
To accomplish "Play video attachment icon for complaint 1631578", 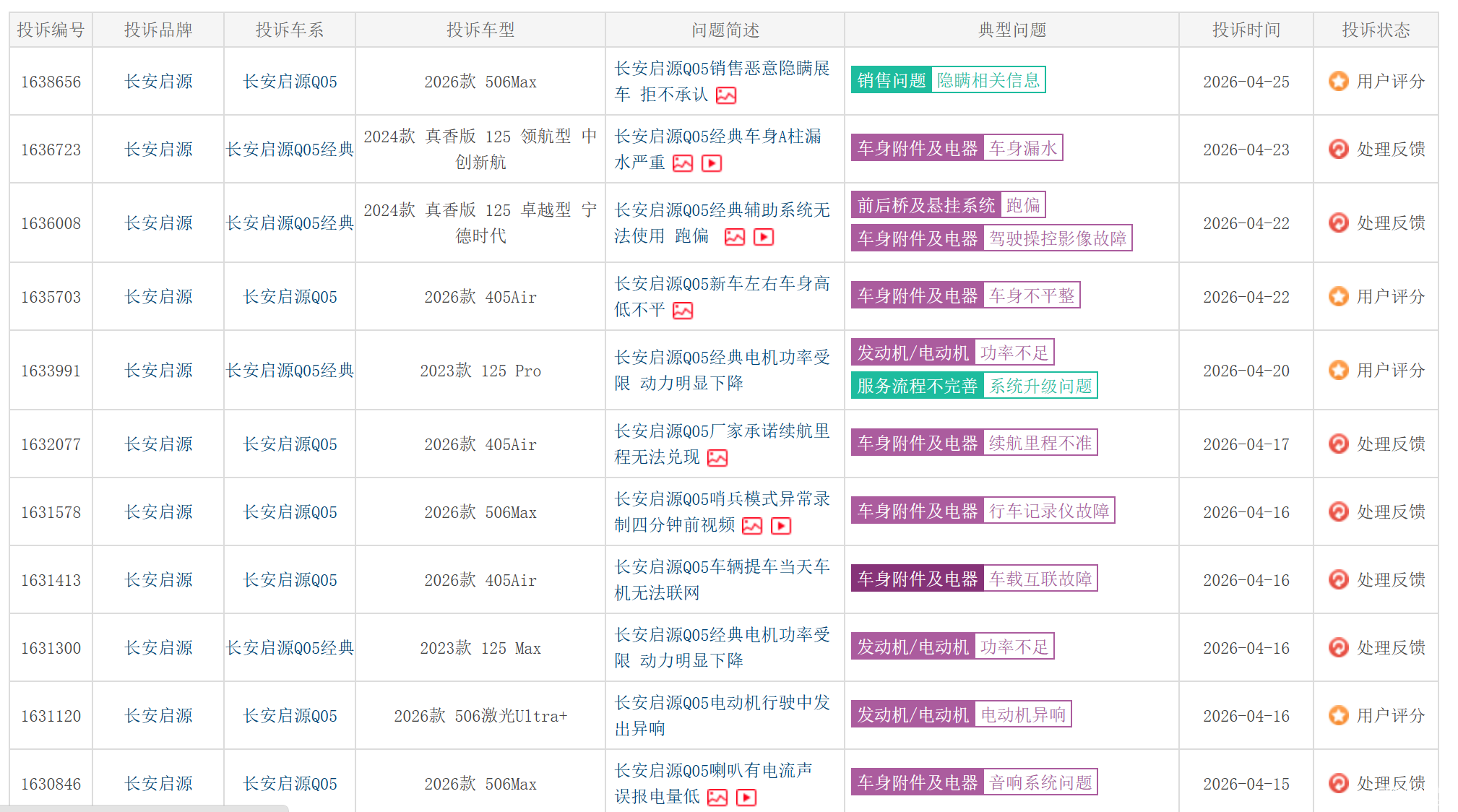I will click(781, 526).
